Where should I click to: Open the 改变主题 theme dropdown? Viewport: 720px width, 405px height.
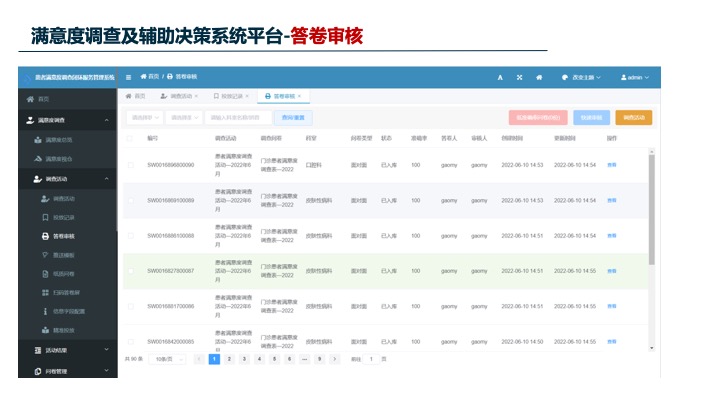tap(582, 78)
